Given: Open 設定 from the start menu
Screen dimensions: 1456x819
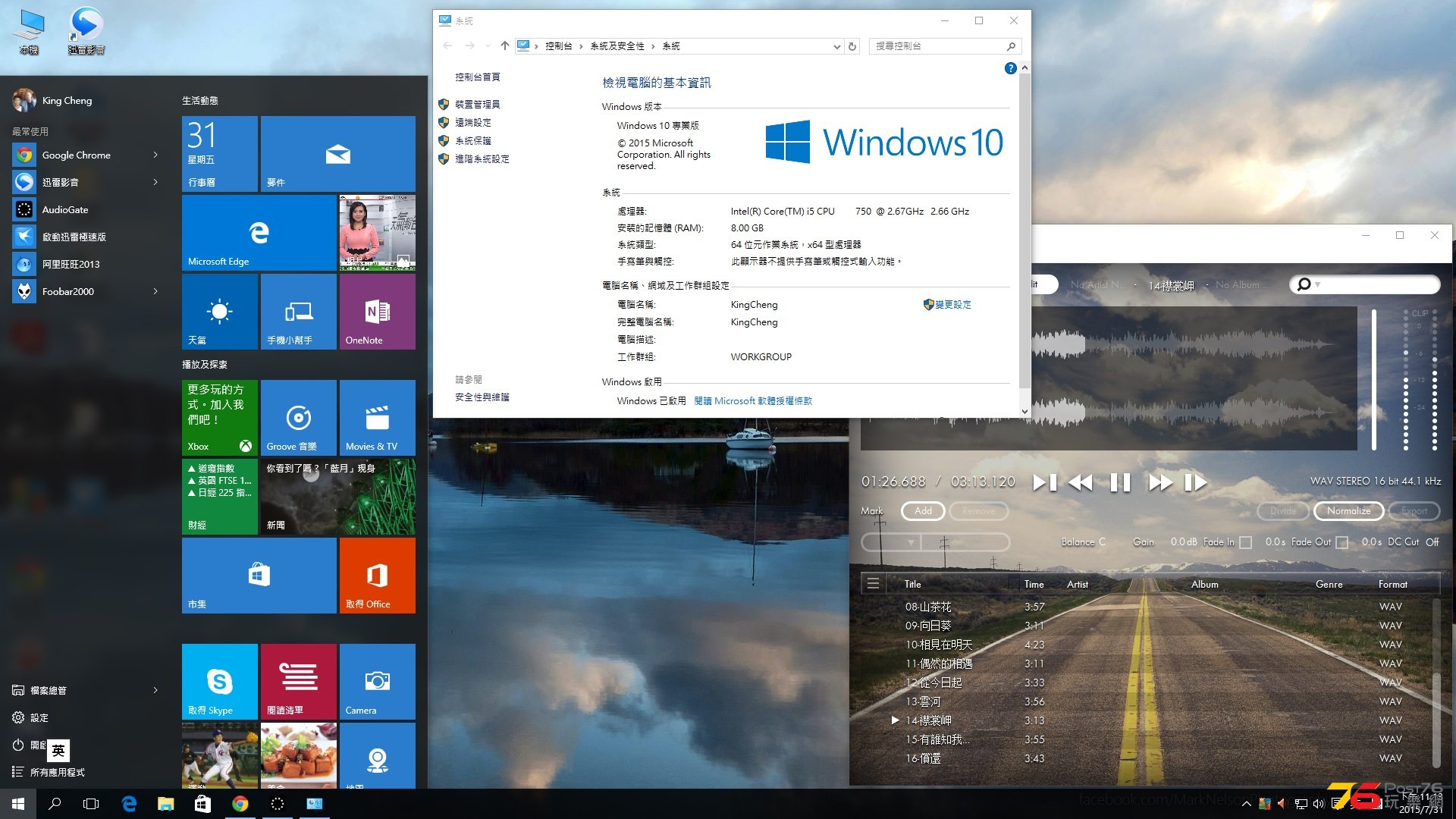Looking at the screenshot, I should pyautogui.click(x=39, y=717).
